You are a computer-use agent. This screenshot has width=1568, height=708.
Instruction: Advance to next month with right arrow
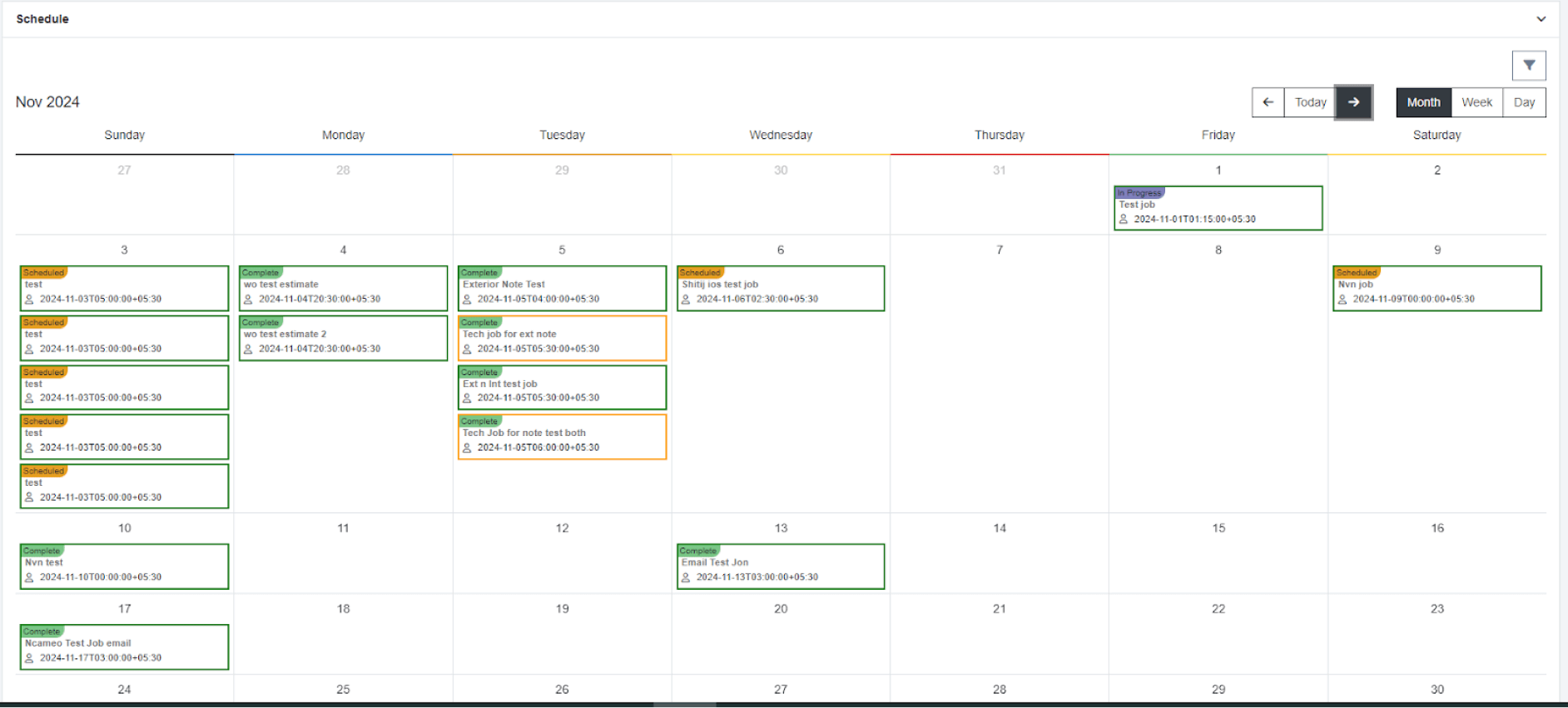[x=1353, y=102]
